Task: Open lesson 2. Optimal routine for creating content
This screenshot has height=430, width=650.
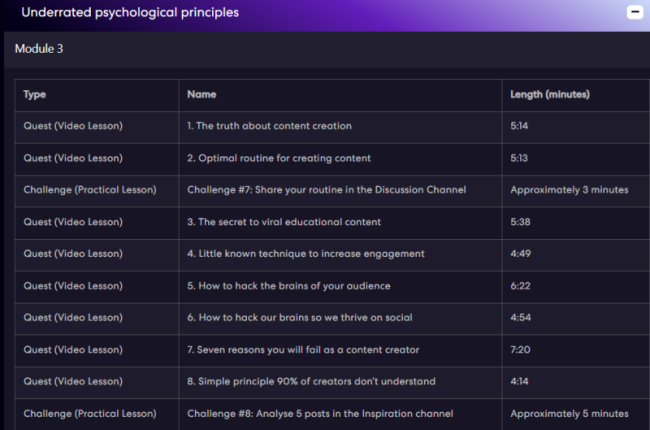Action: pos(279,158)
